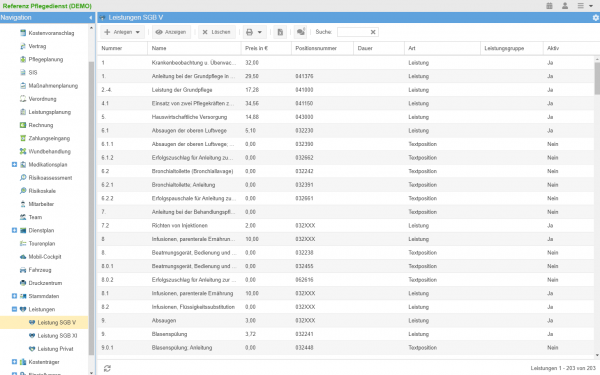Screen dimensions: 600x375
Task: Sort by the Dauer column header
Action: tap(379, 48)
